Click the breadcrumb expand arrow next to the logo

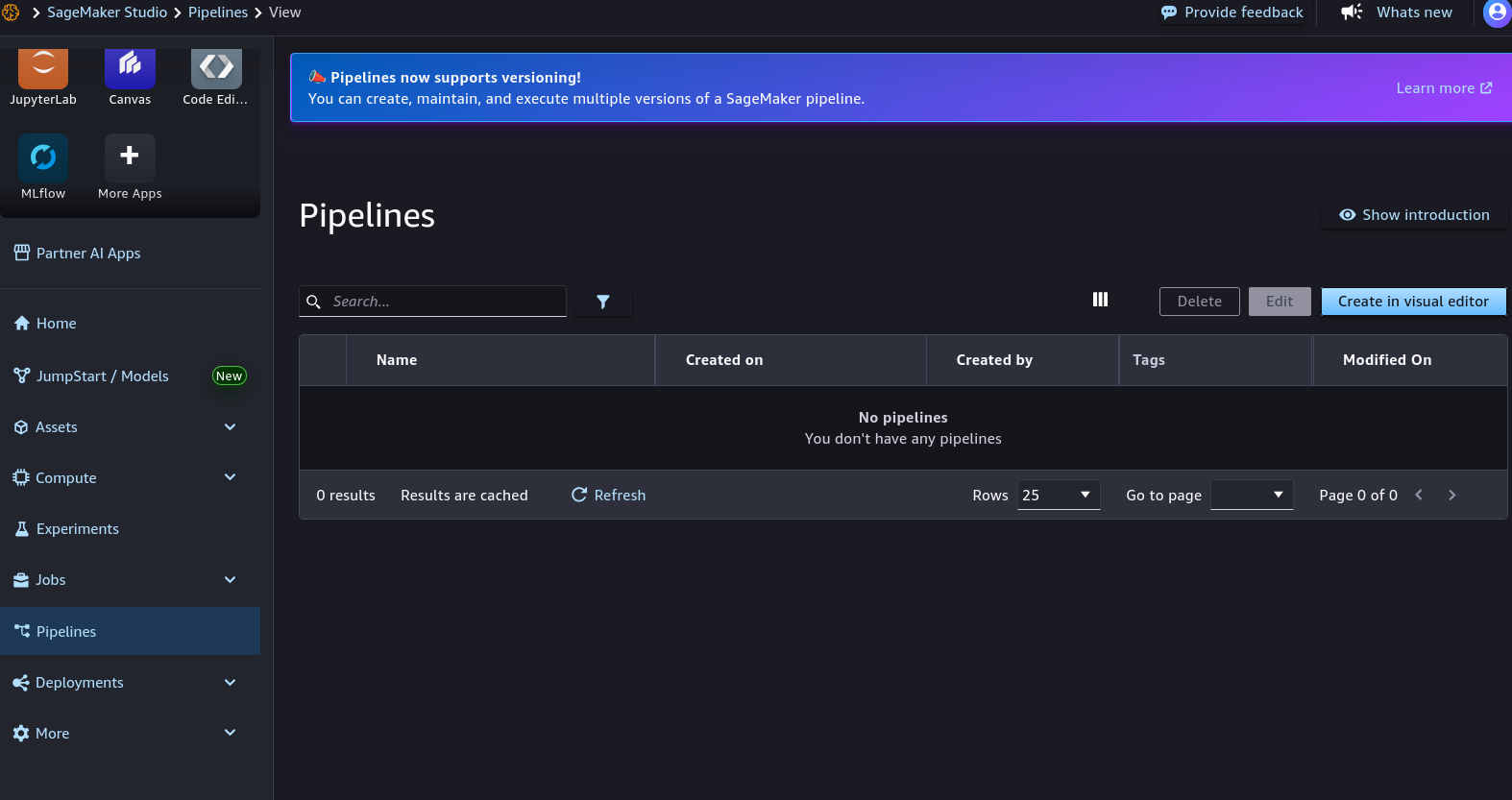point(36,12)
